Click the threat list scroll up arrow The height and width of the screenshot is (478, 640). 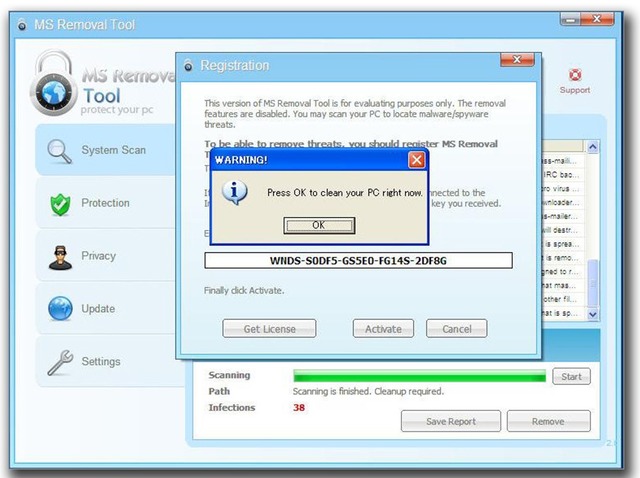tap(593, 147)
